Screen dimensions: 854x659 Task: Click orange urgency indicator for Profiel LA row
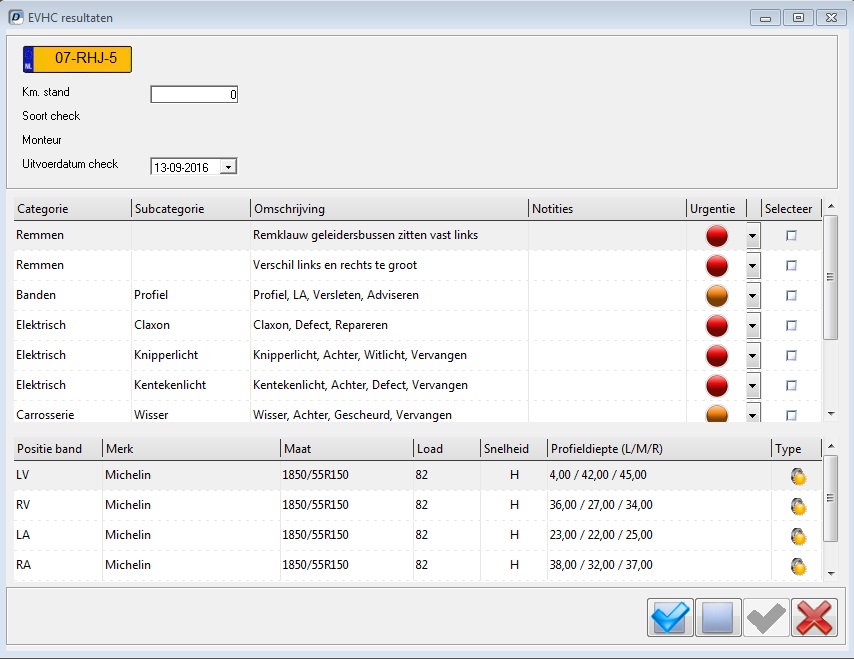pos(717,296)
